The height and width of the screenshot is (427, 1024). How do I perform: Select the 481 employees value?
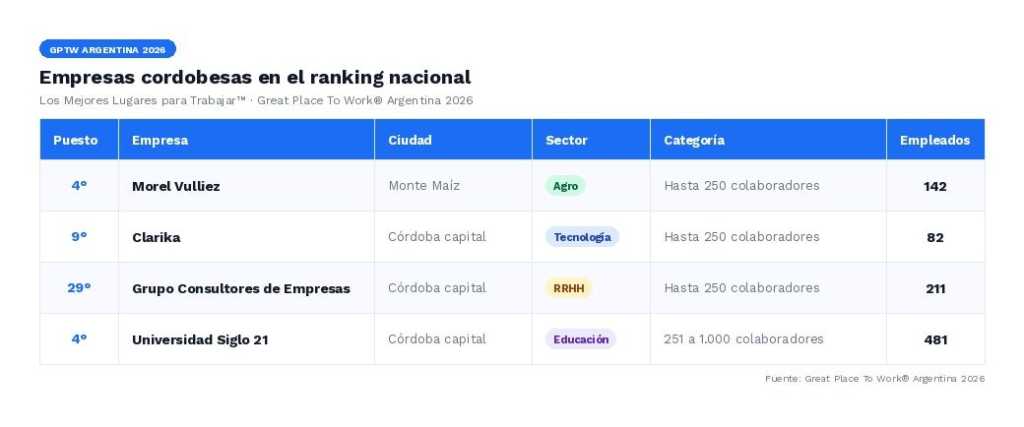(935, 339)
